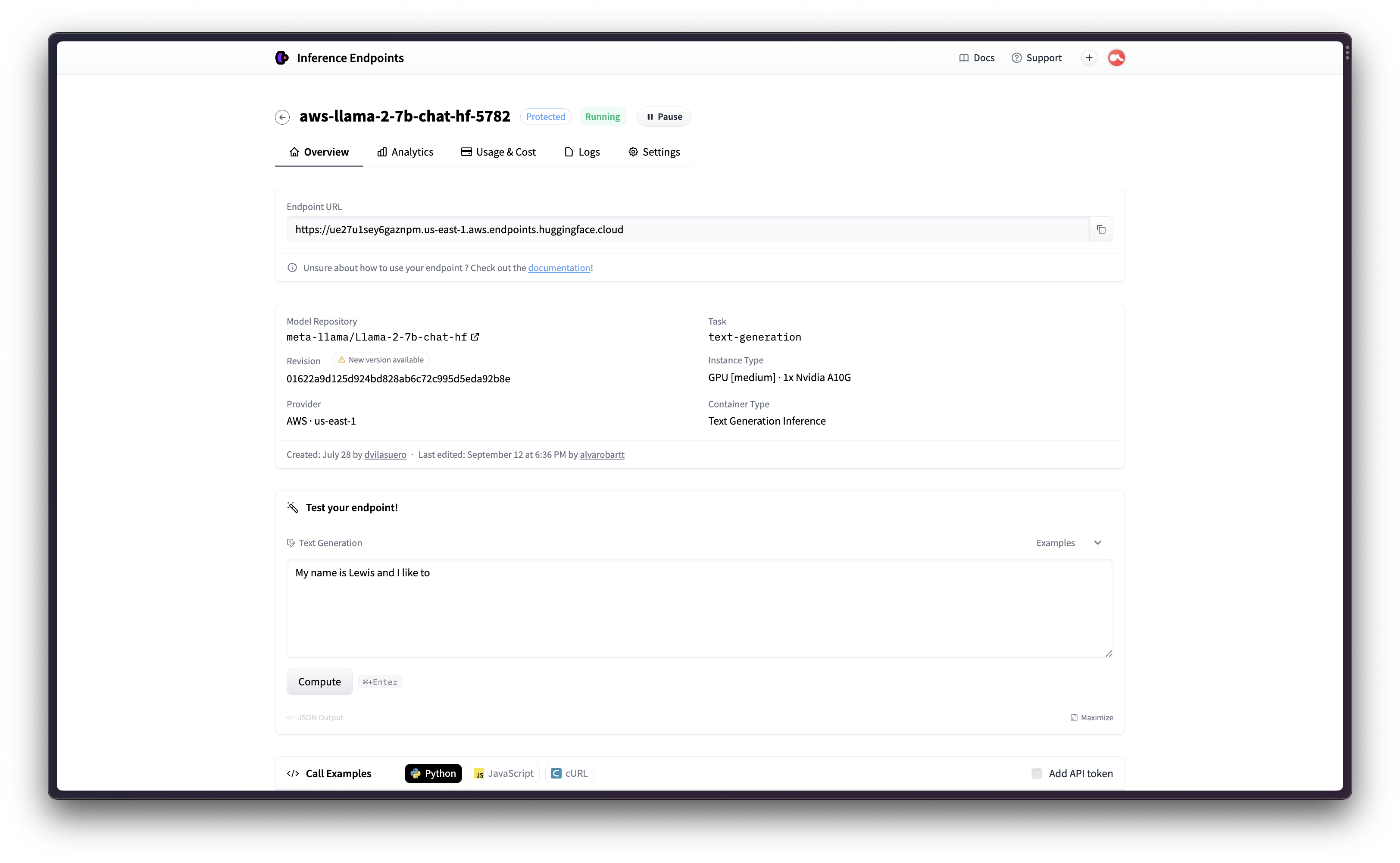
Task: Click the Maximize output icon
Action: tap(1074, 717)
